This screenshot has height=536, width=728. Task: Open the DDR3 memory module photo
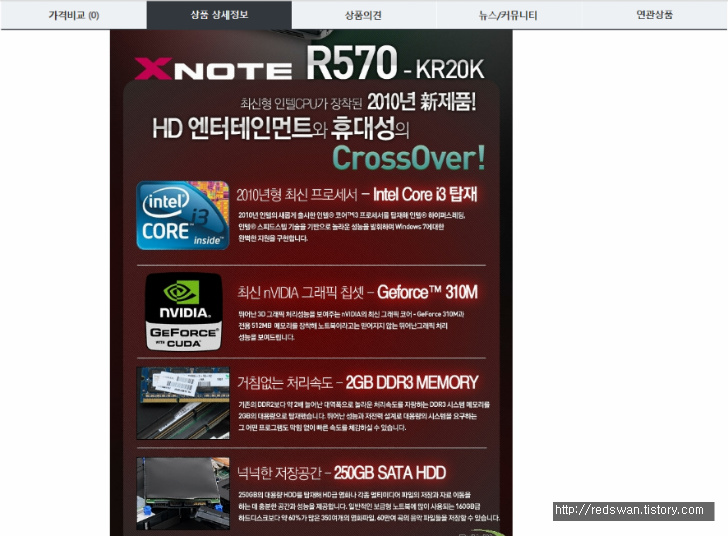pos(183,403)
